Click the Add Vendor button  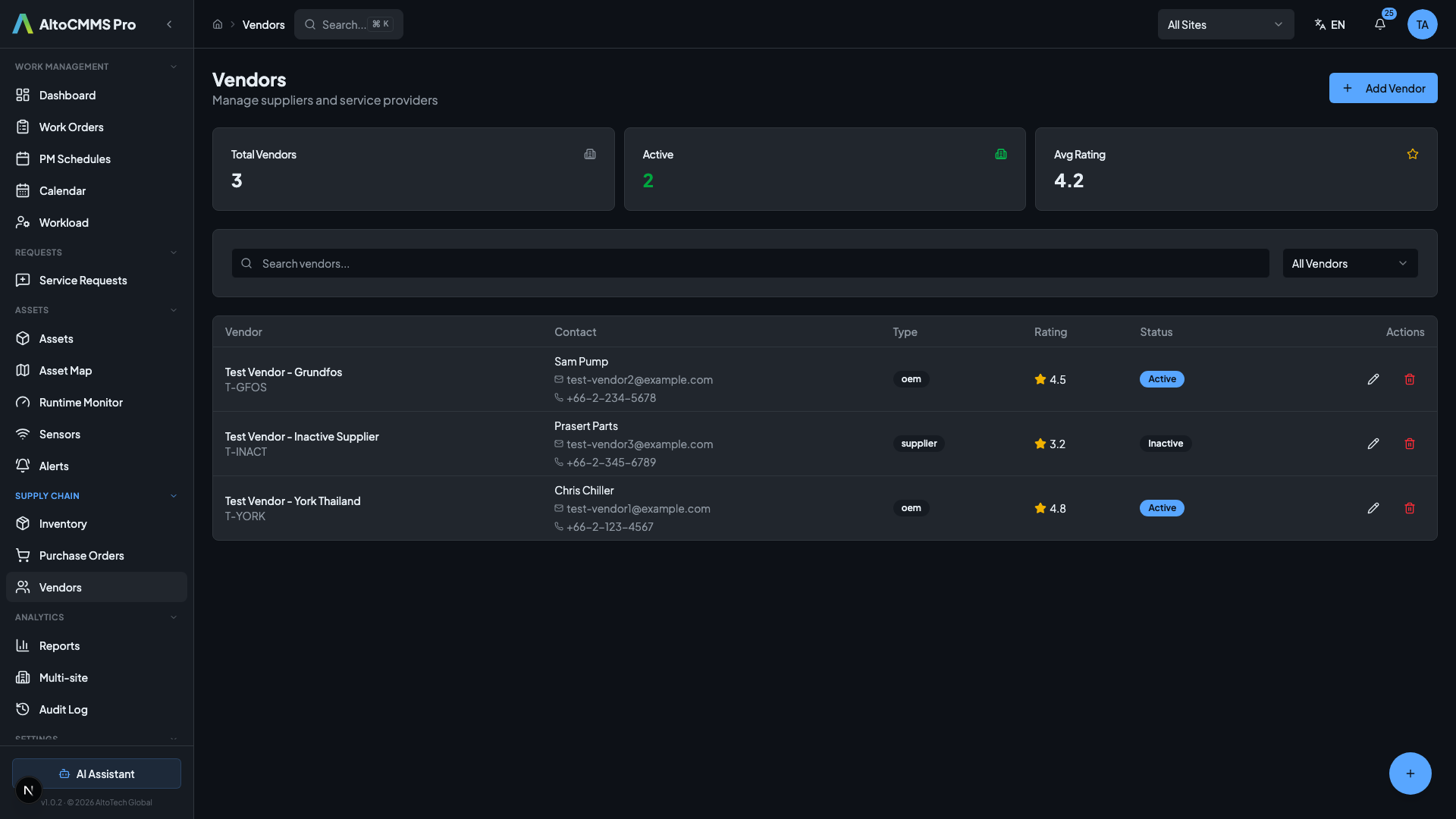pyautogui.click(x=1382, y=88)
